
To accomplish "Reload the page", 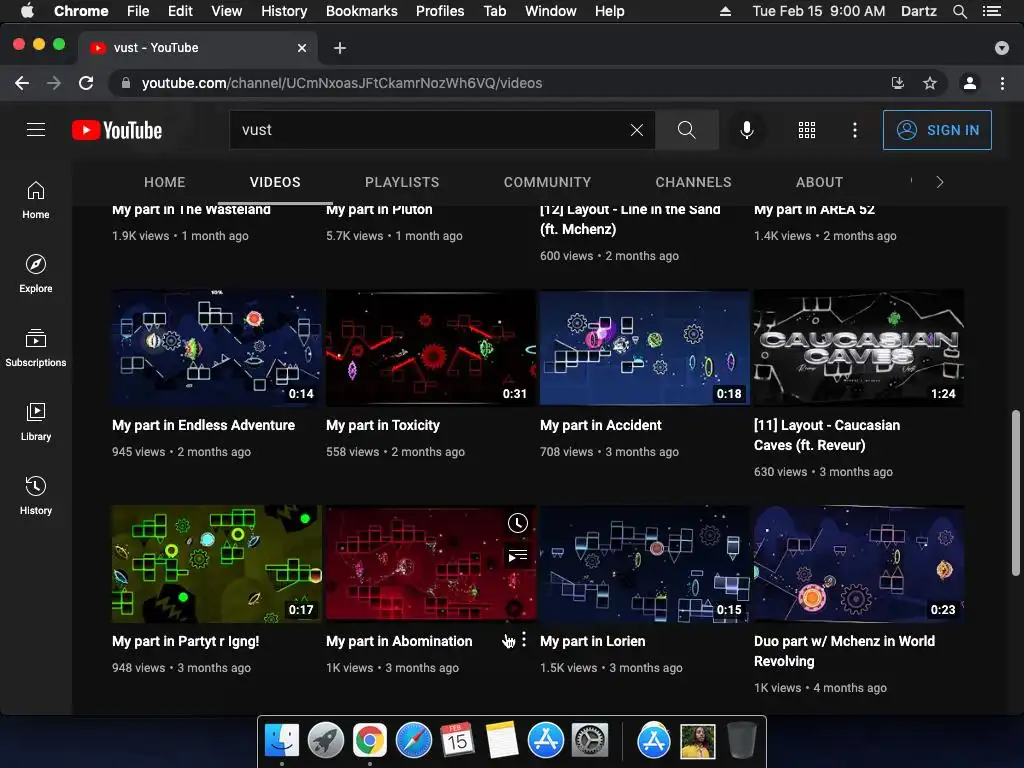I will click(x=86, y=83).
